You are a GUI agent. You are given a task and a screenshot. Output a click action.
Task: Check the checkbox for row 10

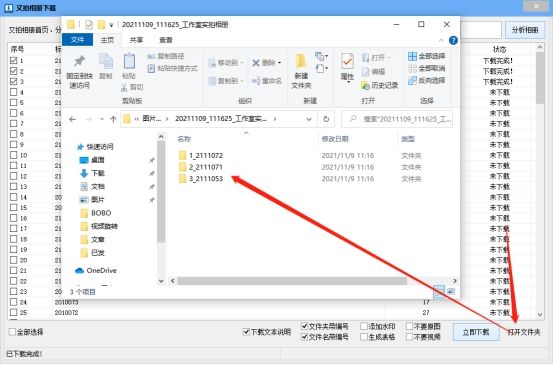pyautogui.click(x=13, y=155)
